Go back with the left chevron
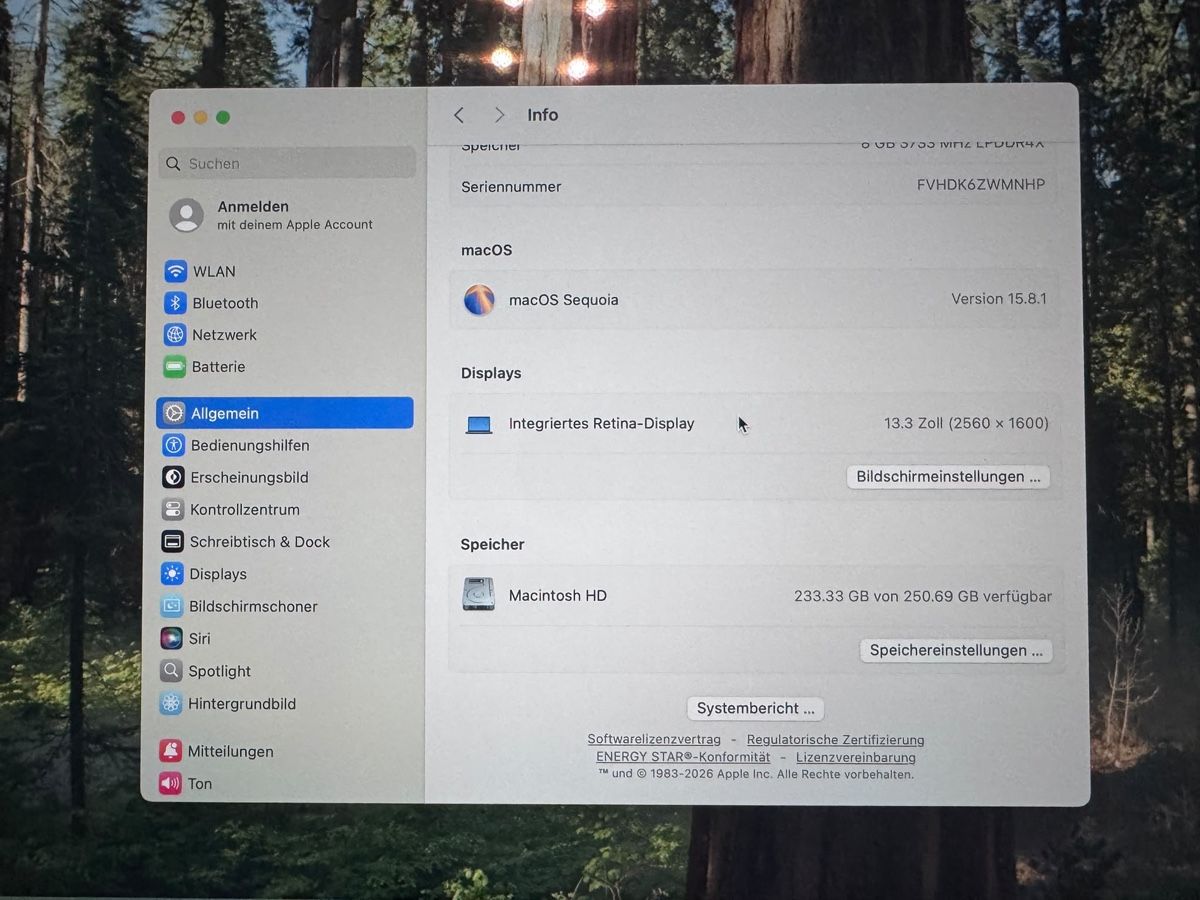1200x900 pixels. coord(459,115)
